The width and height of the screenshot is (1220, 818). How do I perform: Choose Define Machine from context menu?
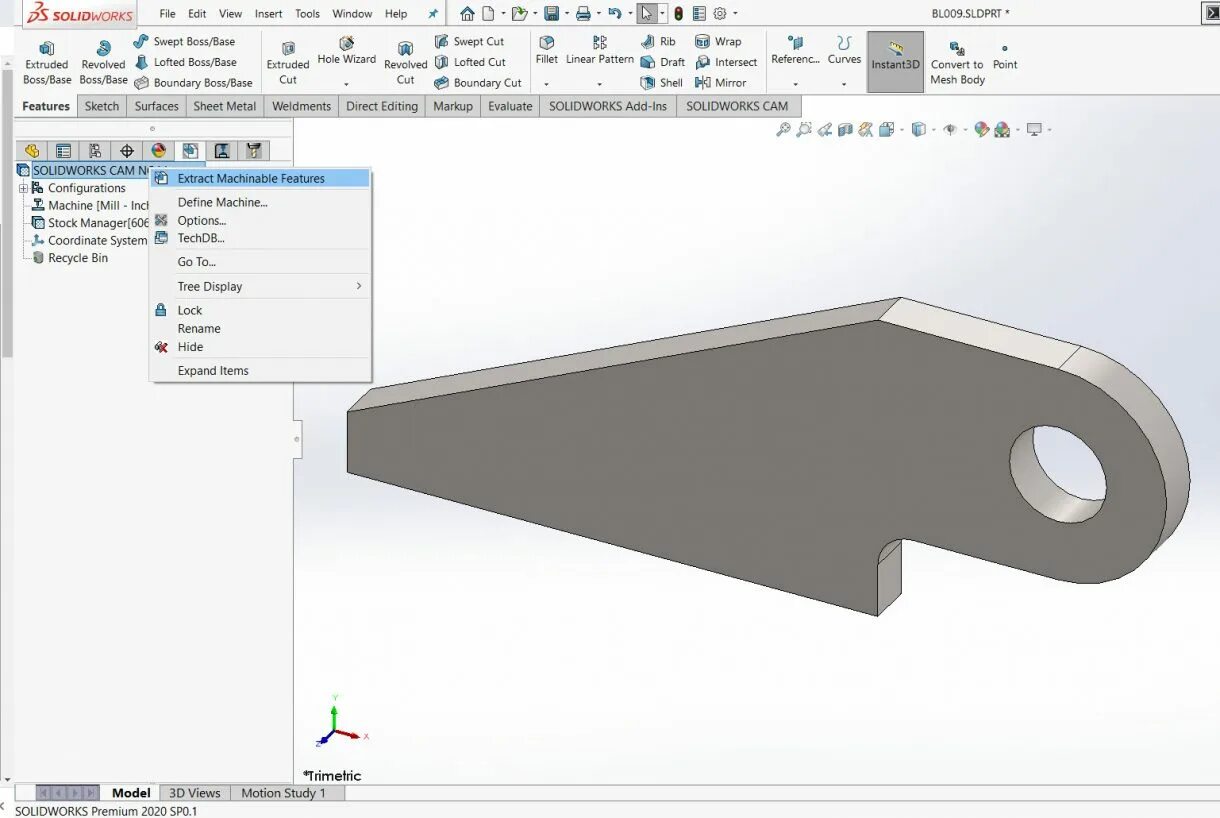[222, 202]
